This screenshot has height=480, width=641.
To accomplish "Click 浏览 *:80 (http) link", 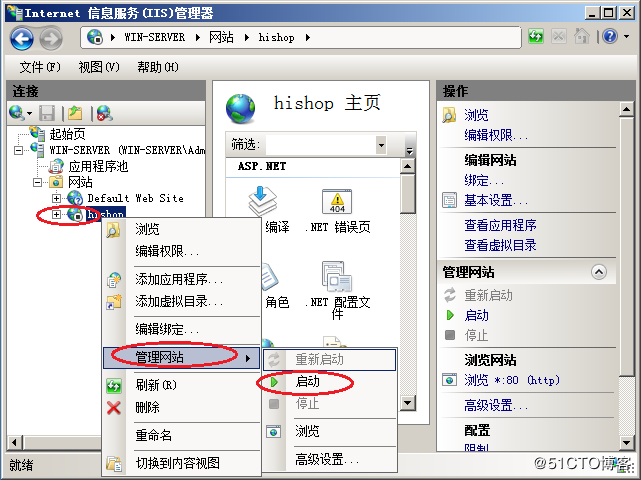I will [511, 380].
